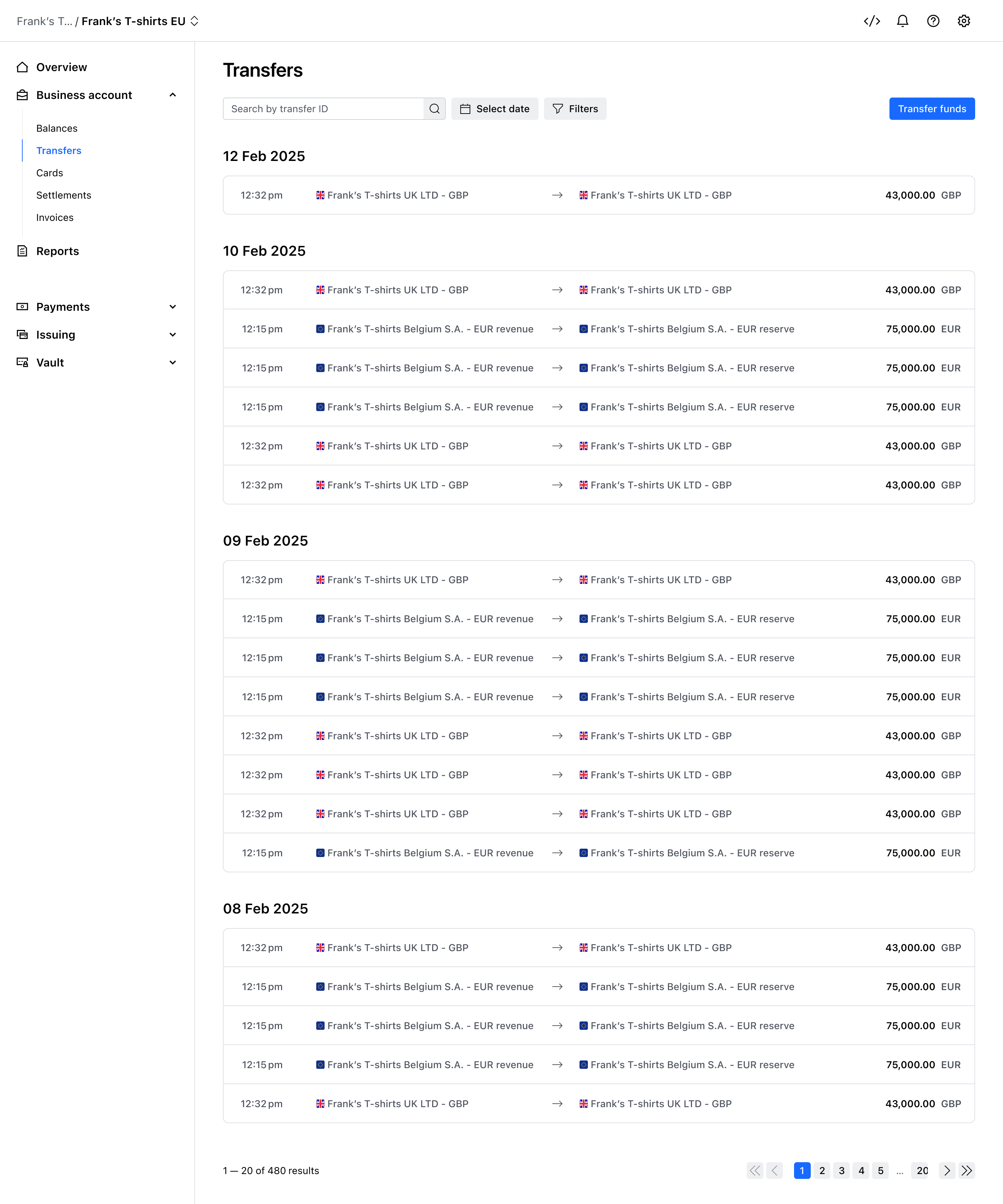Screen dimensions: 1003x1204
Task: Open Filters panel
Action: pos(575,109)
